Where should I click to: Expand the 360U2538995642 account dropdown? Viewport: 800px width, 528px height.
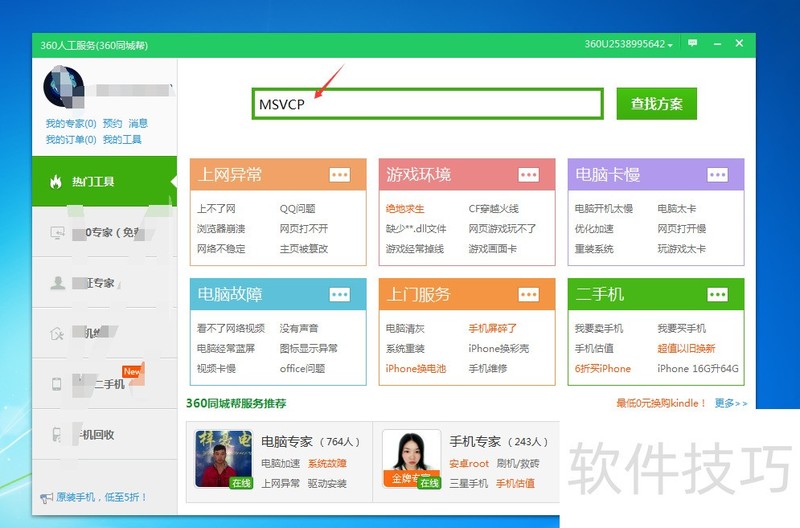(629, 44)
